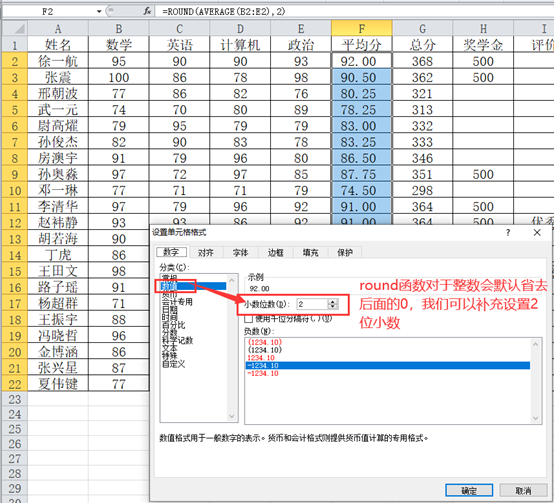Click scroll down arrow of category list

(x=232, y=416)
